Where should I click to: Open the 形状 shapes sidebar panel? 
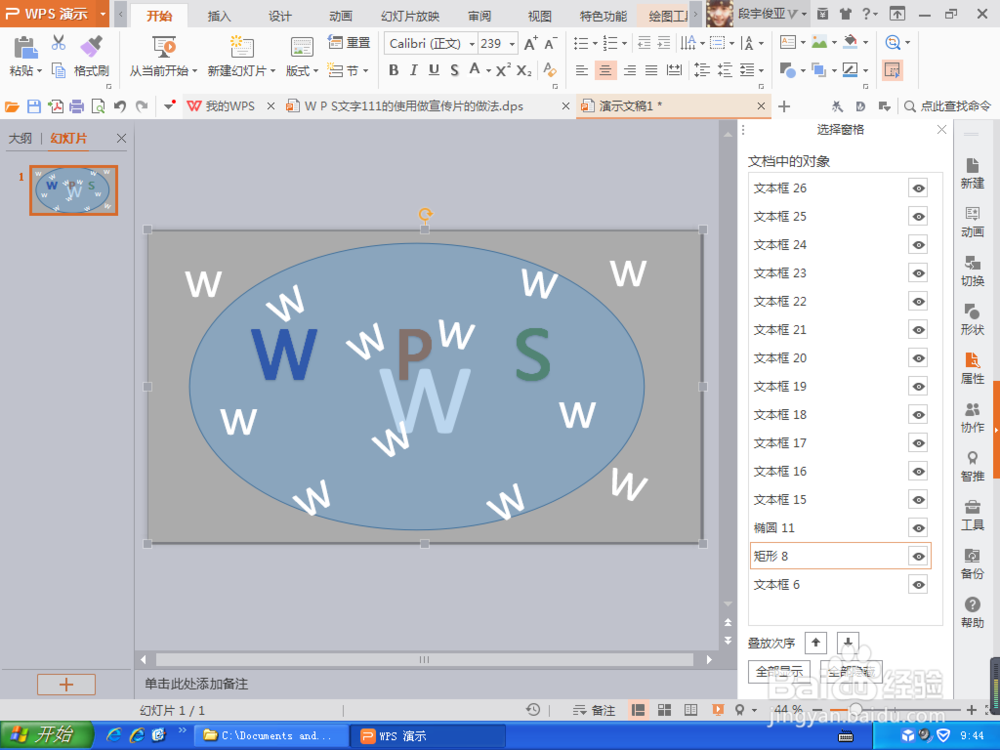tap(972, 320)
